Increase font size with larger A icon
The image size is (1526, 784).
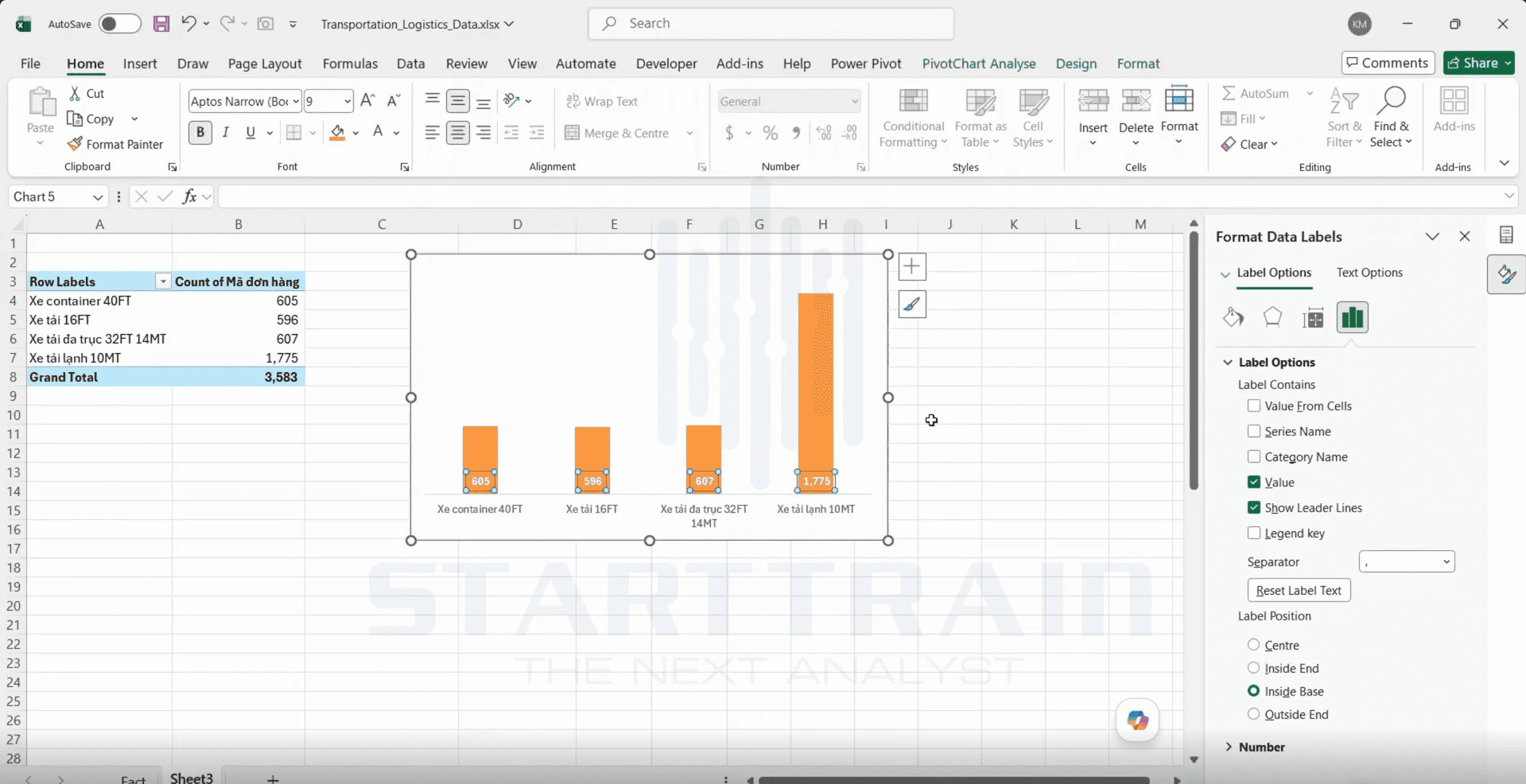(367, 101)
